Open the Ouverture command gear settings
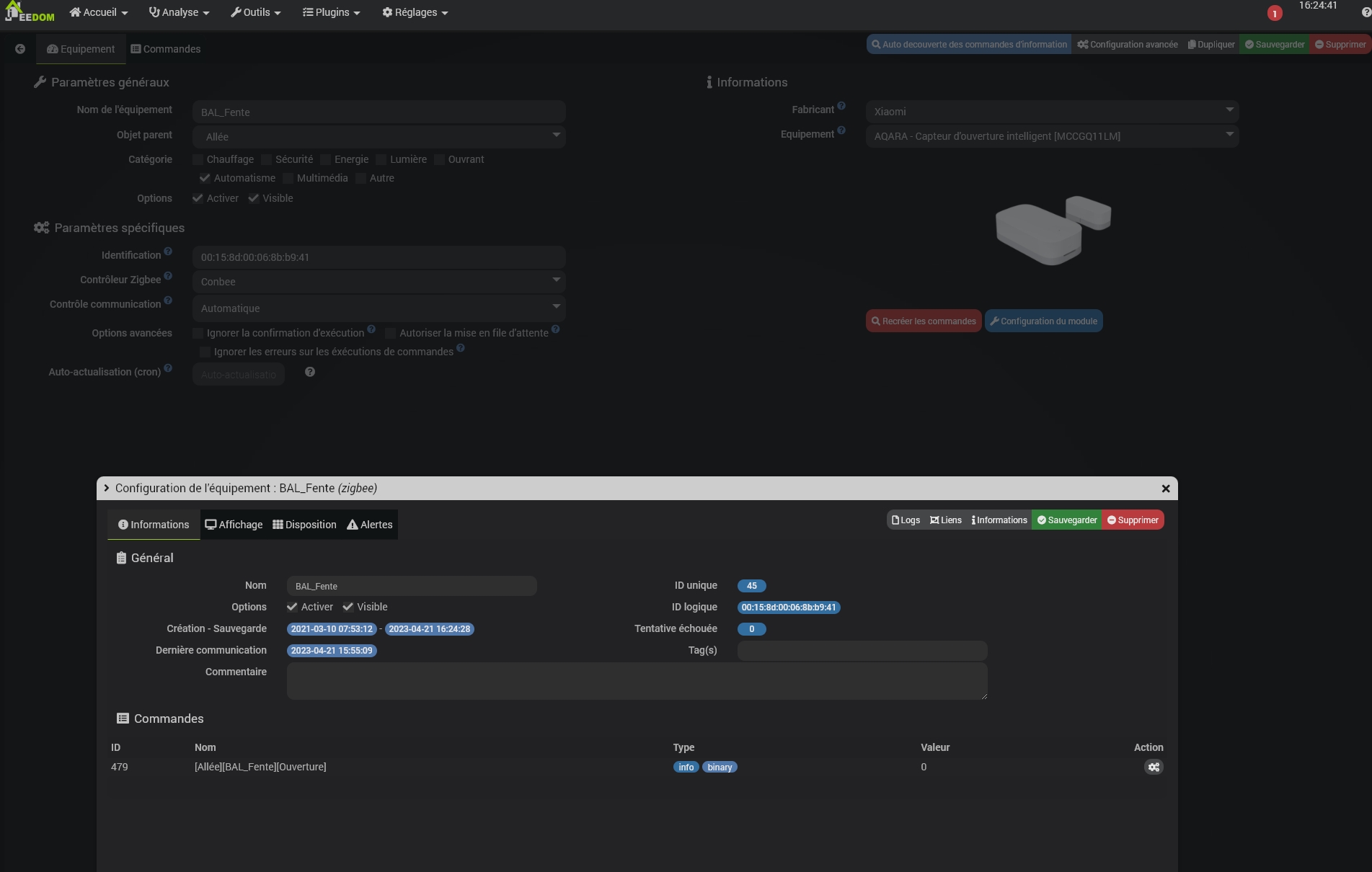This screenshot has height=872, width=1372. (1154, 768)
